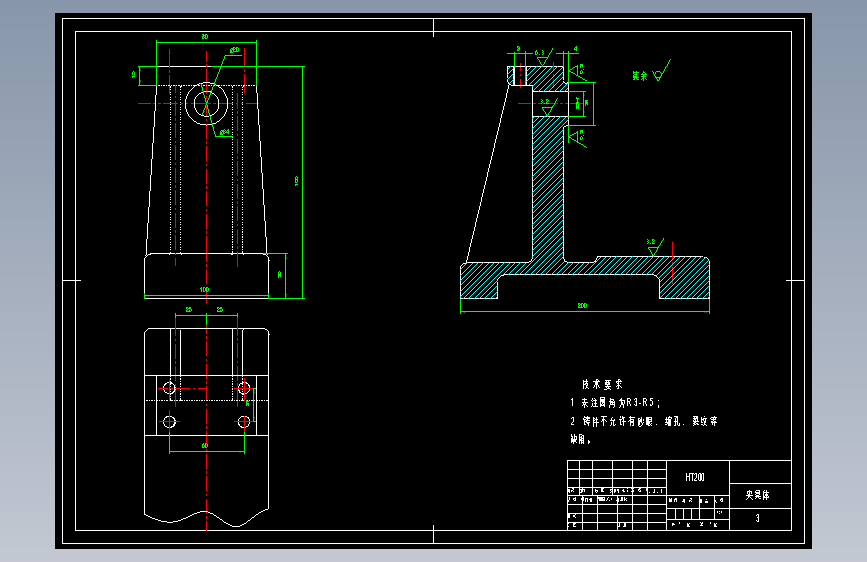Click the HT200 material label in title block
Screen dimensions: 867x562
tap(695, 477)
